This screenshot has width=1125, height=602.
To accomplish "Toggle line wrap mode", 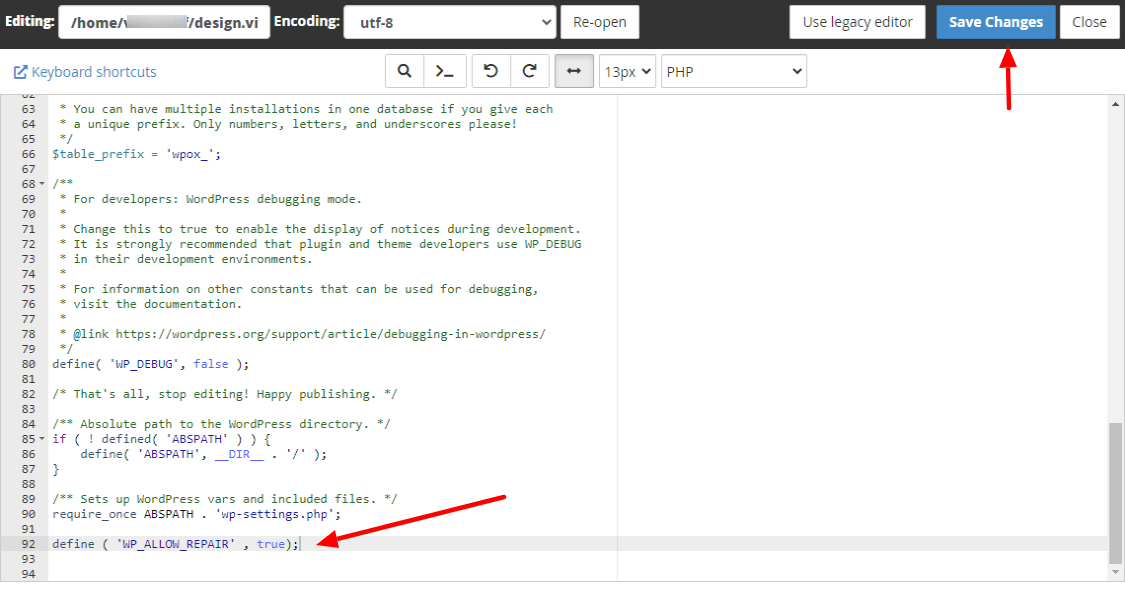I will point(574,71).
